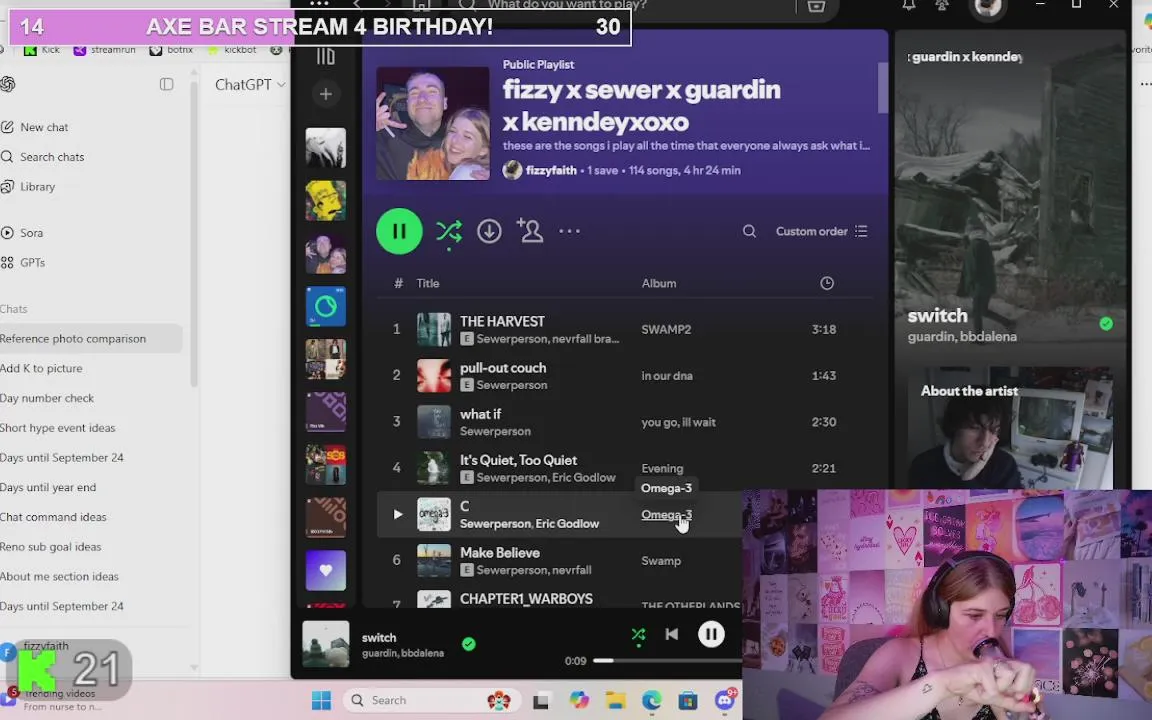Create playlist with plus button

(x=325, y=94)
